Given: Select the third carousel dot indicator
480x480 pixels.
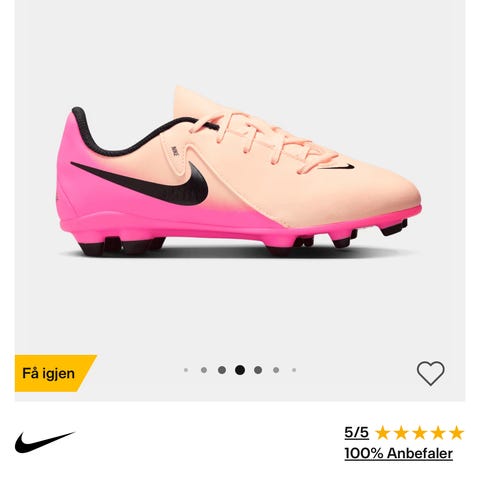Looking at the screenshot, I should pyautogui.click(x=222, y=370).
